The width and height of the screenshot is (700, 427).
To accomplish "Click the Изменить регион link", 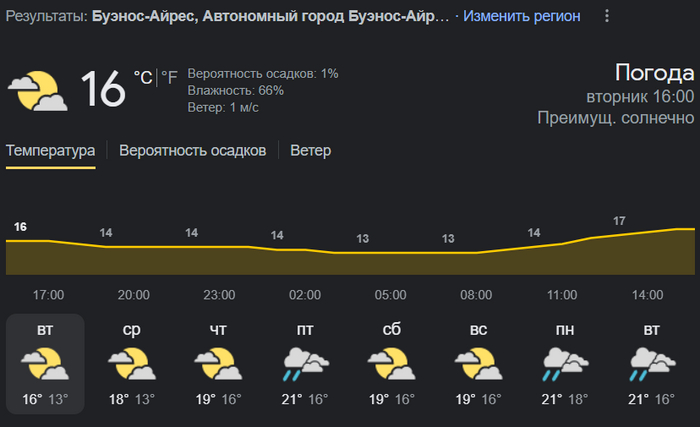I will pos(521,17).
